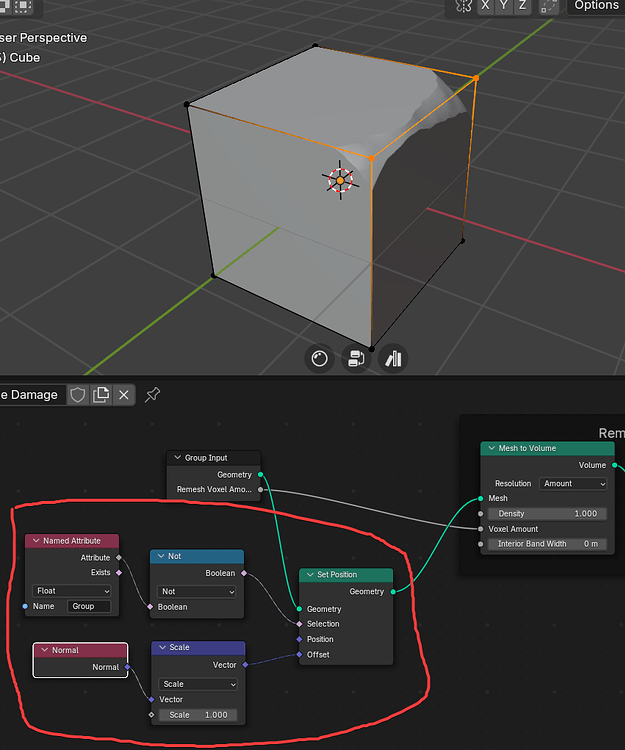Click Normal node output socket

coord(128,667)
